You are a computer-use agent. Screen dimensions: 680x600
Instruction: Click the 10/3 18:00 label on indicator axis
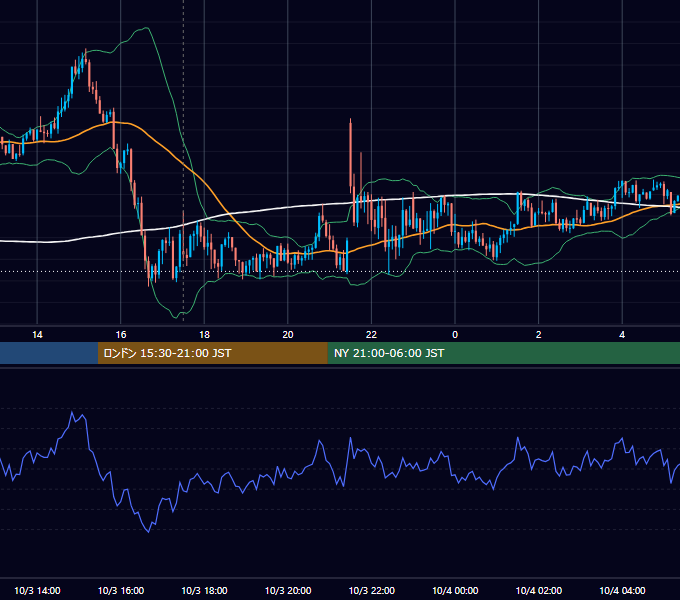204,590
